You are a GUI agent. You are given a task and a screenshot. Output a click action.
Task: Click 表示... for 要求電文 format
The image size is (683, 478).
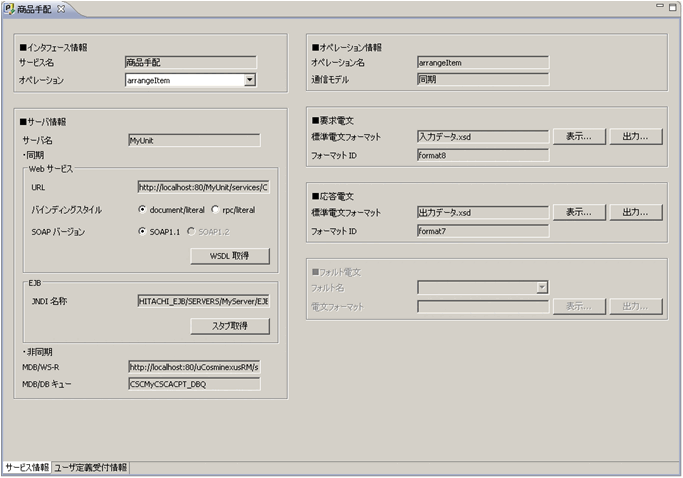tap(579, 136)
